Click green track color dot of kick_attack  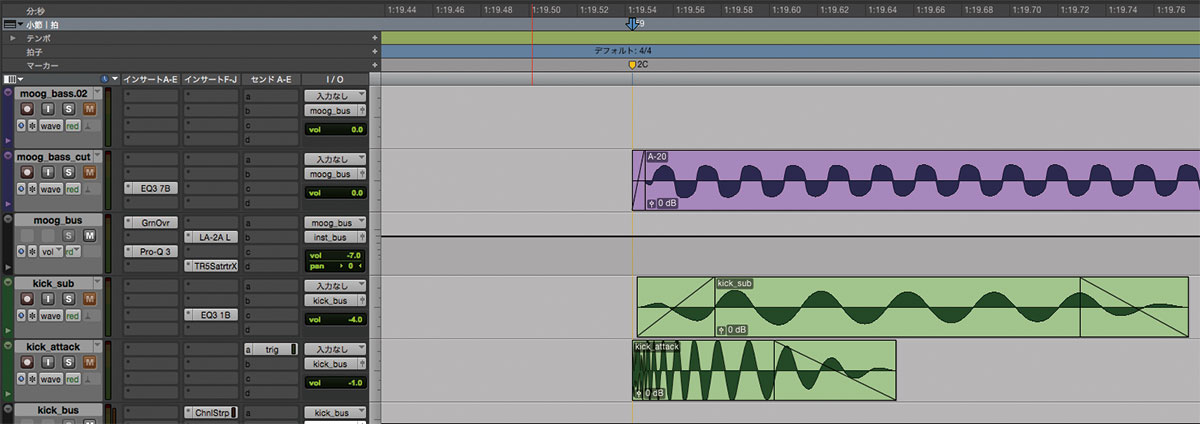8,346
